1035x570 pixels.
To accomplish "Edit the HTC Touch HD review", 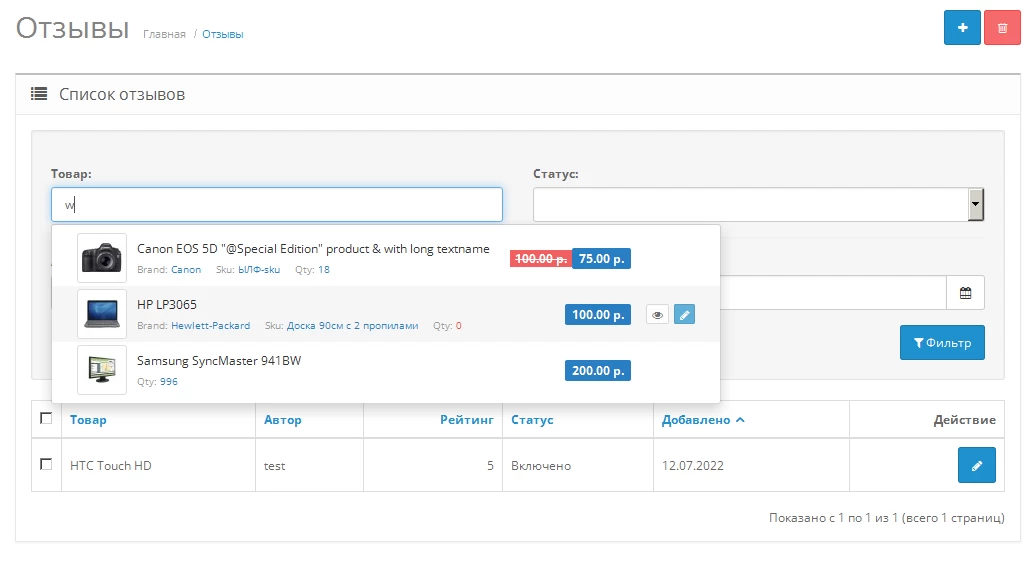I will point(976,466).
